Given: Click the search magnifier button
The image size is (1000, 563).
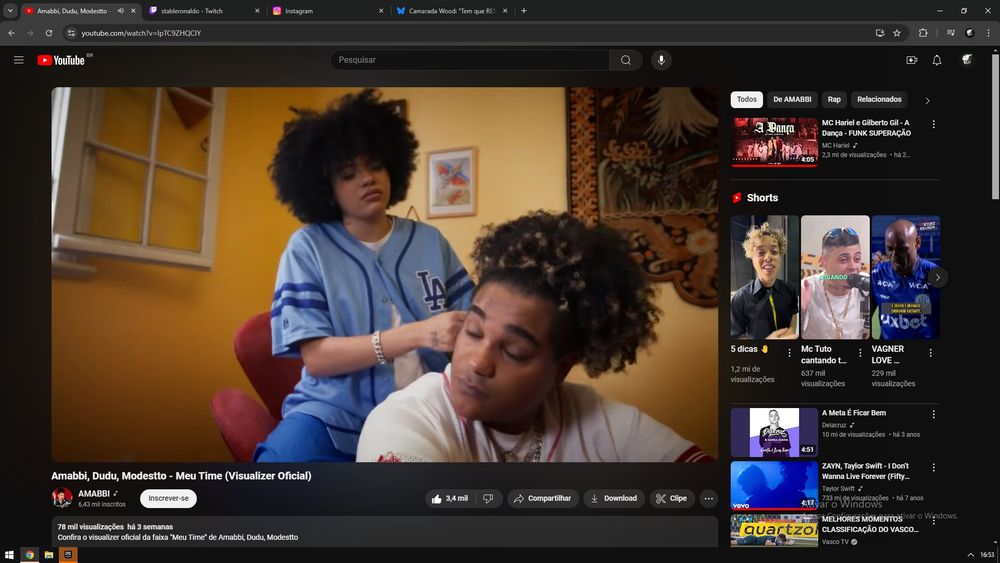Looking at the screenshot, I should (626, 60).
